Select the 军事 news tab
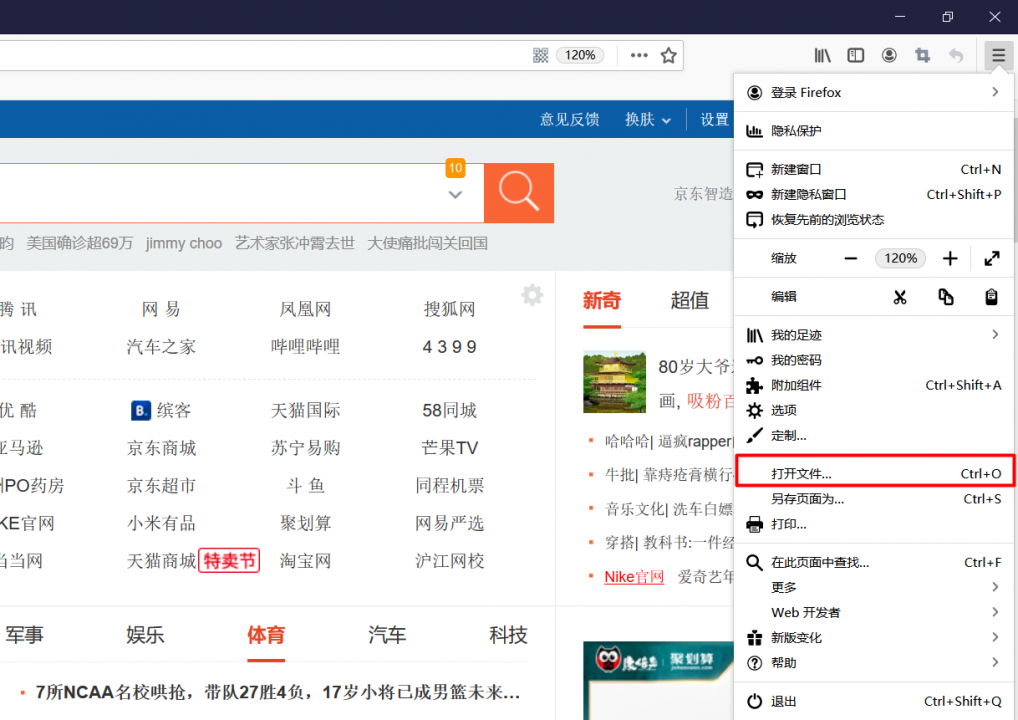1018x720 pixels. click(x=24, y=635)
